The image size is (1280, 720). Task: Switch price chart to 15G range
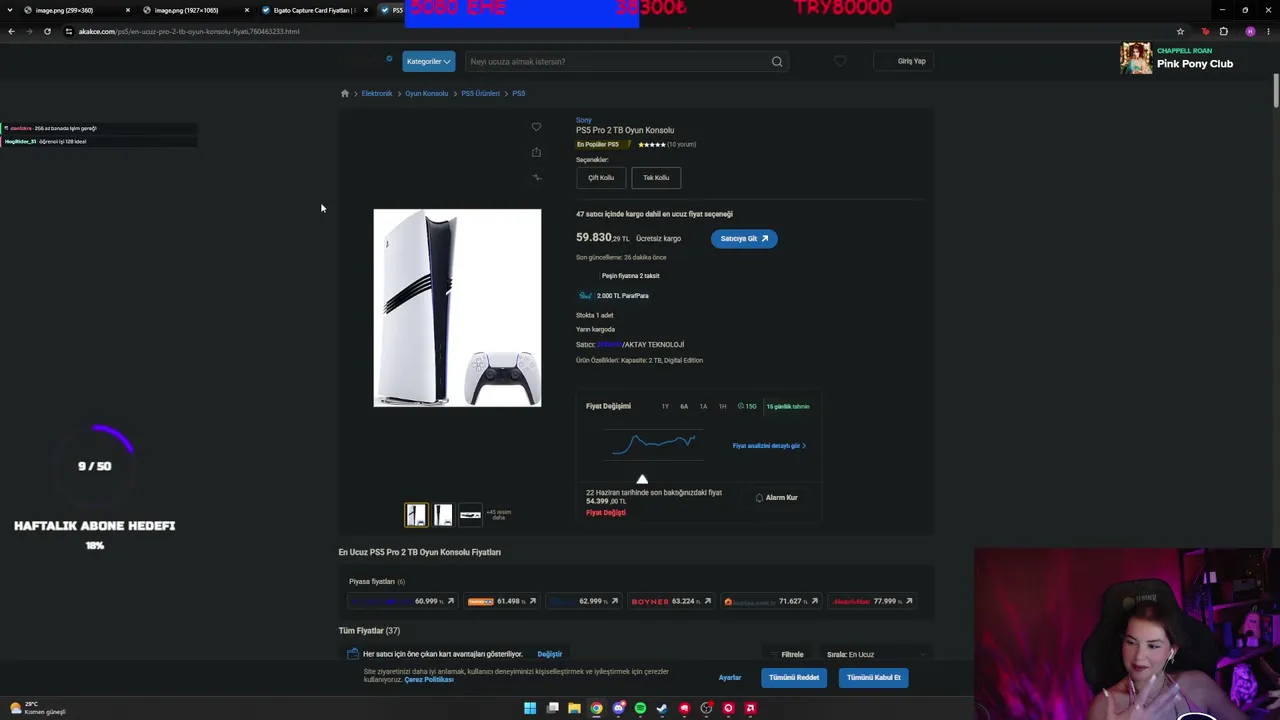coord(747,406)
